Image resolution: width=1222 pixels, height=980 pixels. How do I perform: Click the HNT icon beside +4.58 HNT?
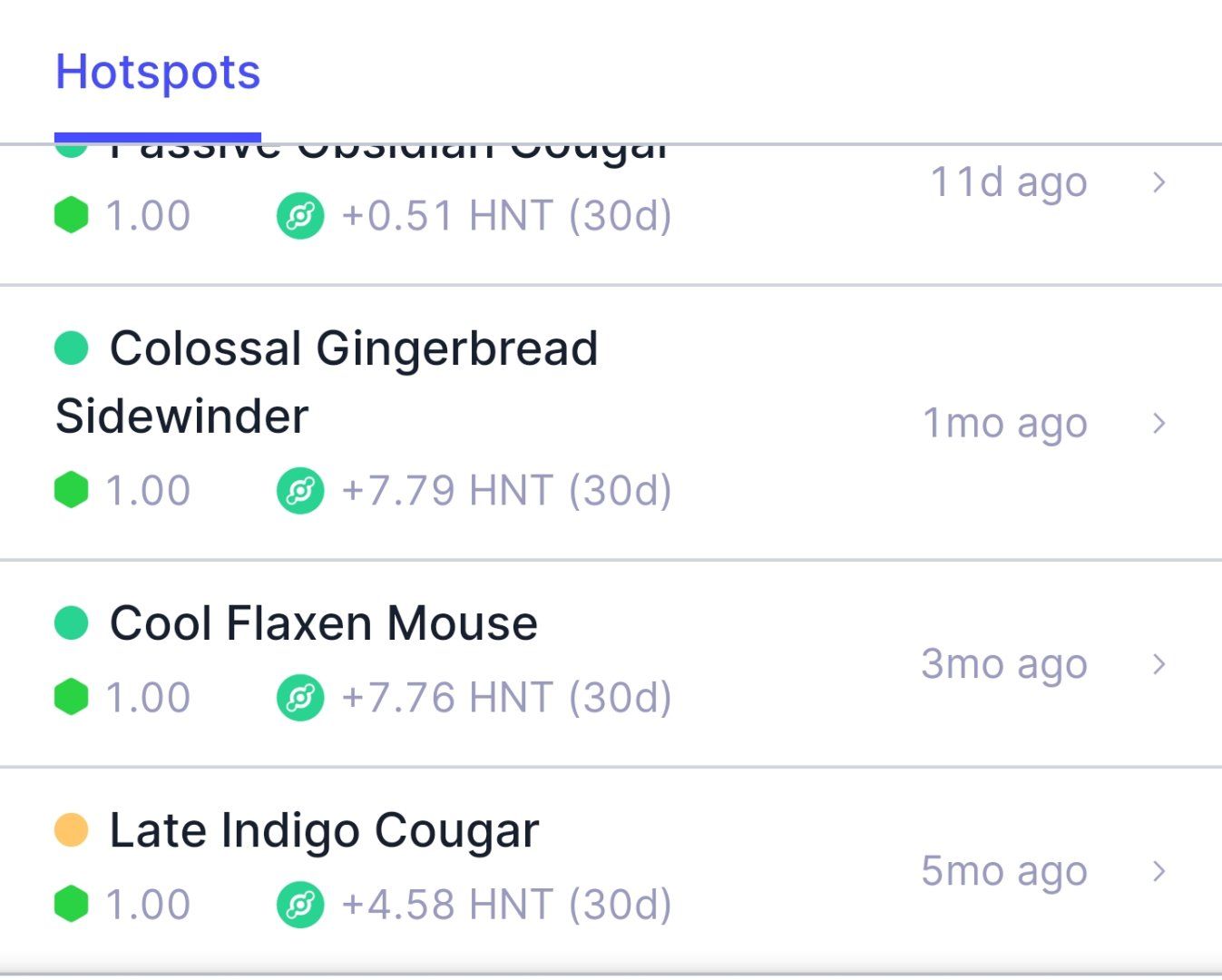[300, 904]
